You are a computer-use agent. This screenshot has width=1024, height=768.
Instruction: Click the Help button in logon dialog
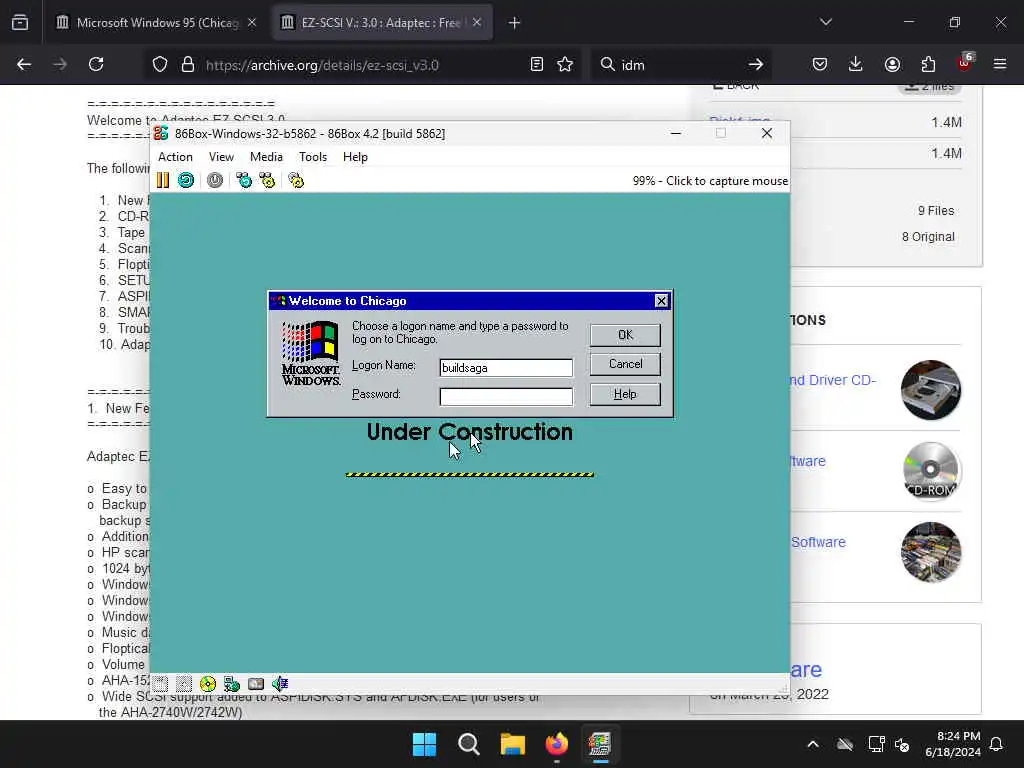pos(625,394)
